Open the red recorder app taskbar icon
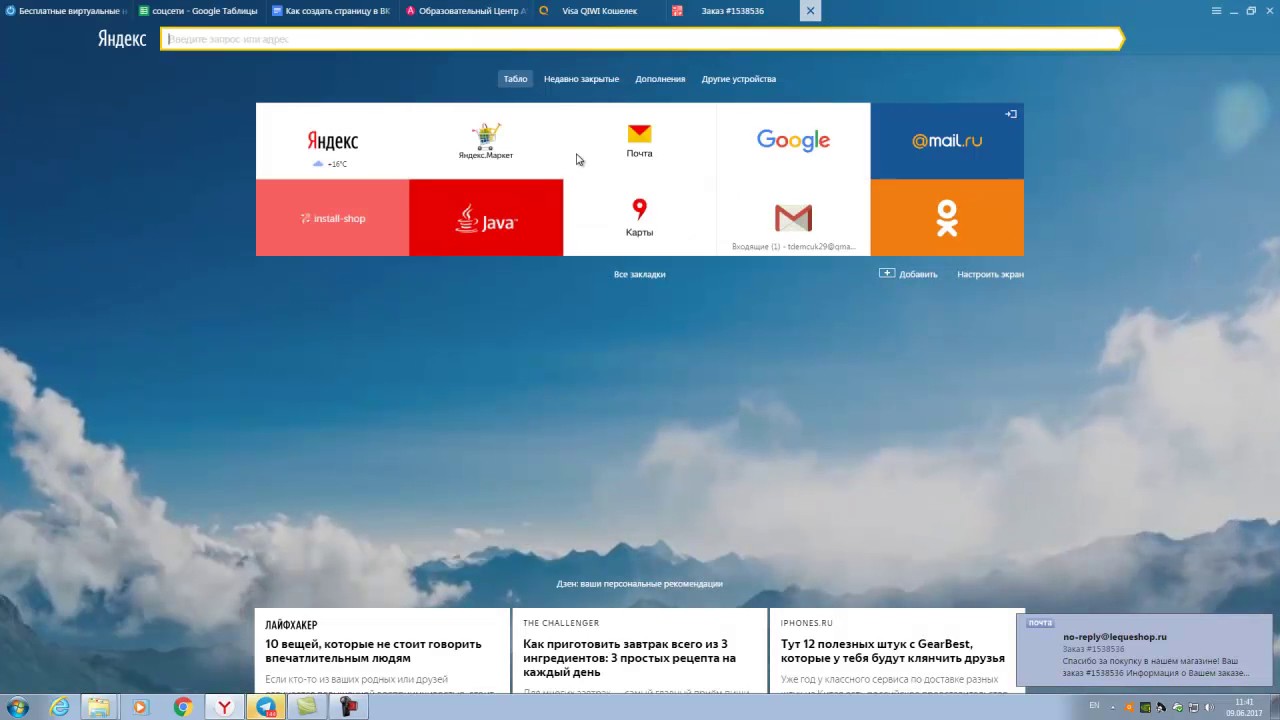 (x=348, y=707)
